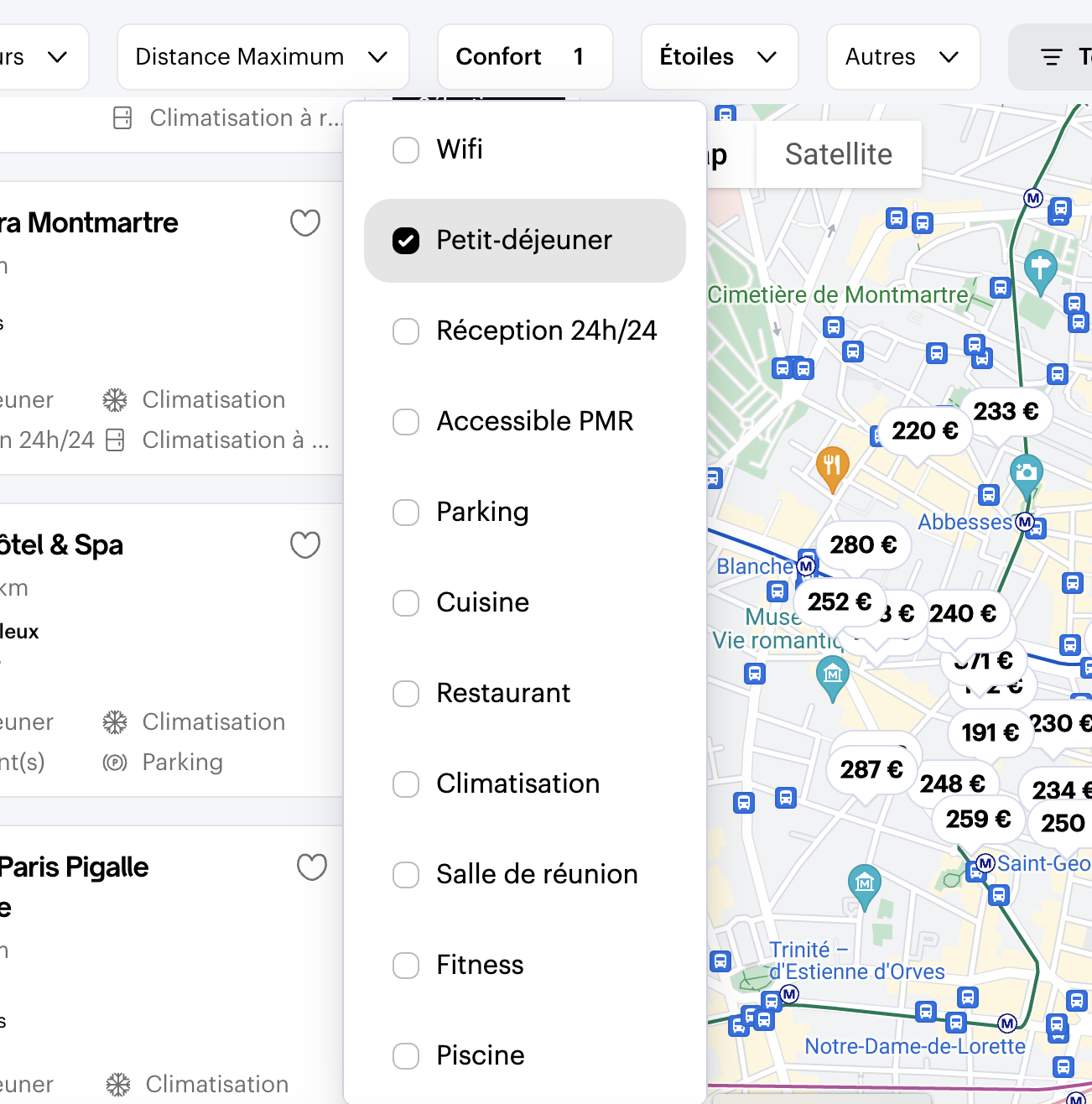
Task: Favorite the Montmartre hotel with heart icon
Action: [305, 223]
